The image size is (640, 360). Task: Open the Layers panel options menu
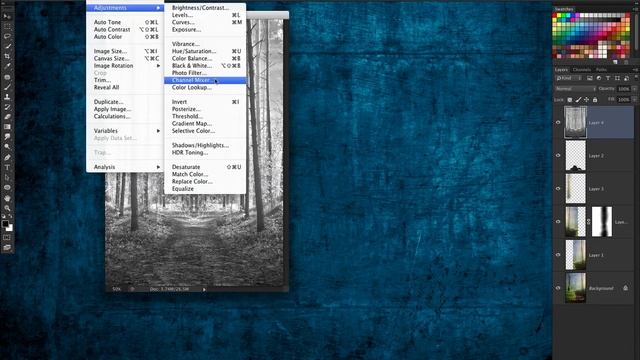tap(636, 70)
